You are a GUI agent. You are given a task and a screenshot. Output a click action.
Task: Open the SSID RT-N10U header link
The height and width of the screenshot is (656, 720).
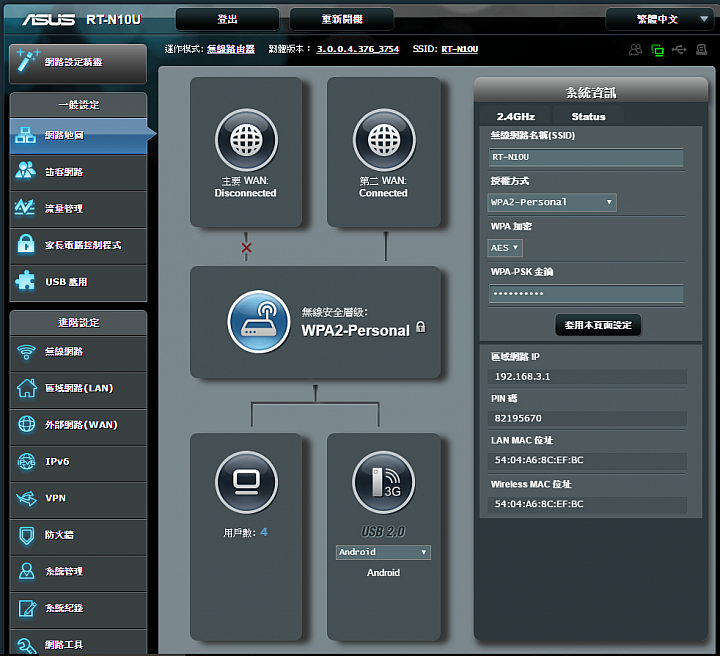pos(460,49)
